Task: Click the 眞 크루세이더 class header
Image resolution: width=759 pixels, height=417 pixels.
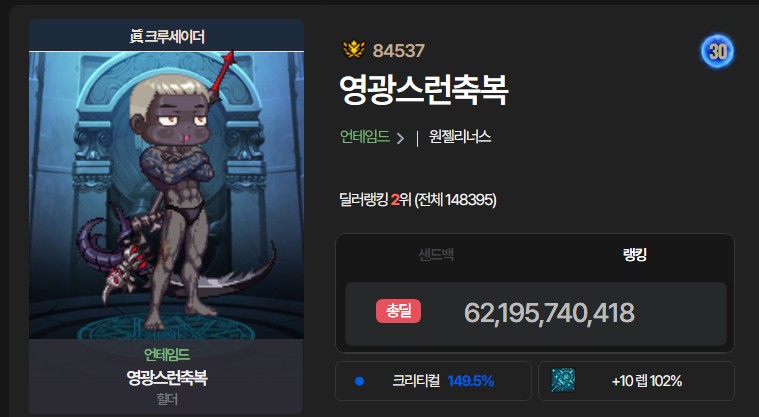Action: click(x=167, y=36)
